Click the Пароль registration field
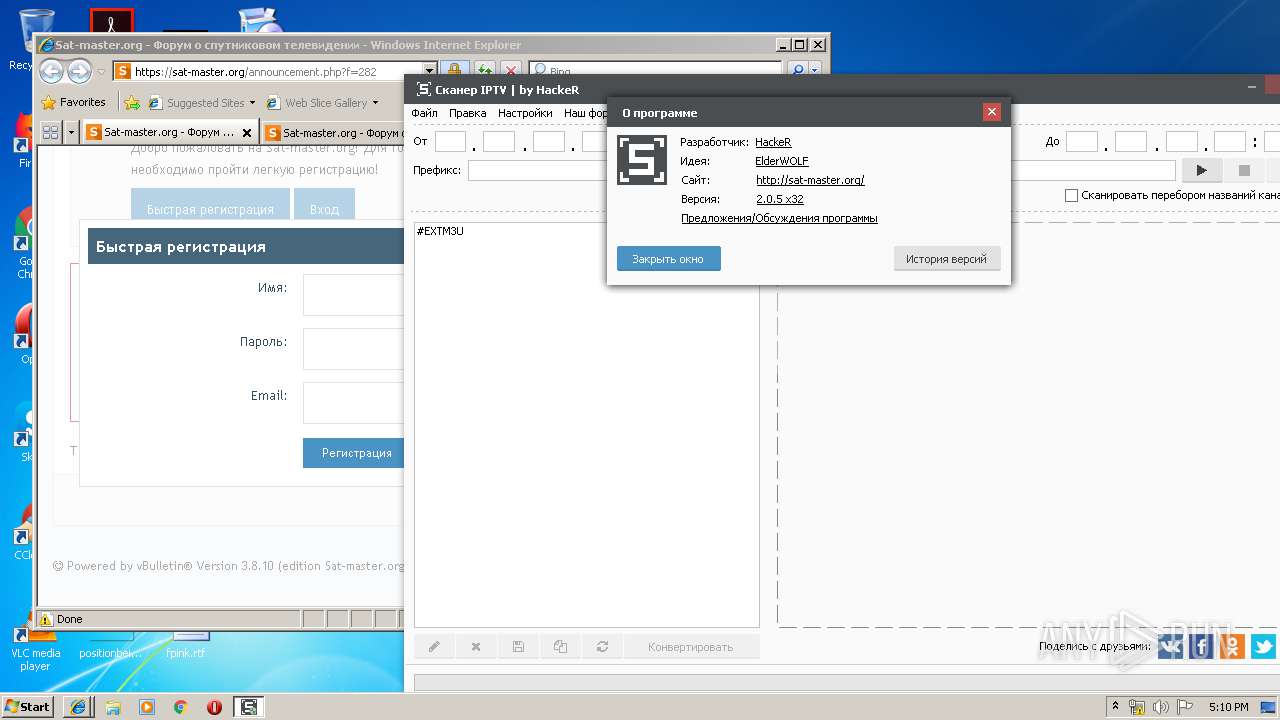Viewport: 1280px width, 720px height. pos(355,349)
